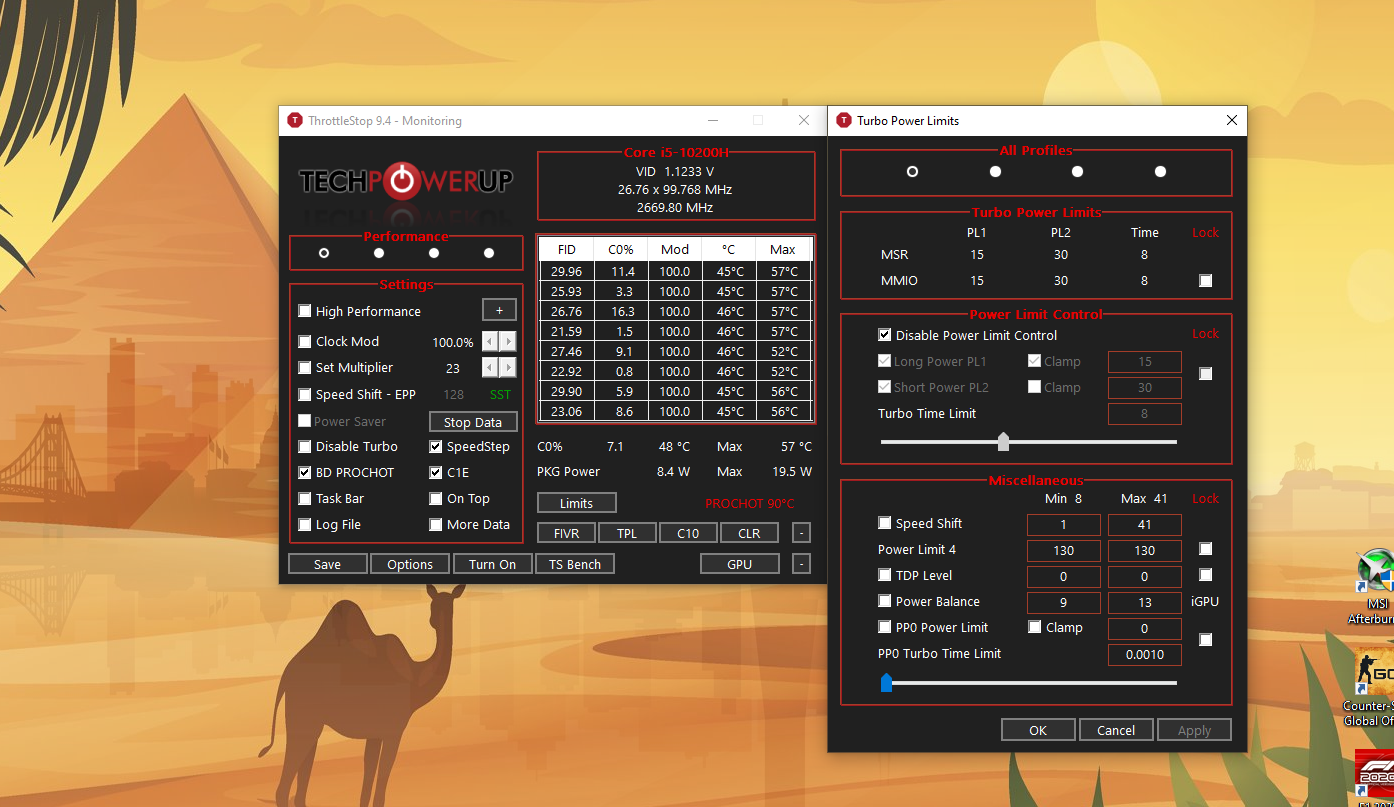Minimize the ThrottleStop window
1394x807 pixels.
[x=713, y=121]
